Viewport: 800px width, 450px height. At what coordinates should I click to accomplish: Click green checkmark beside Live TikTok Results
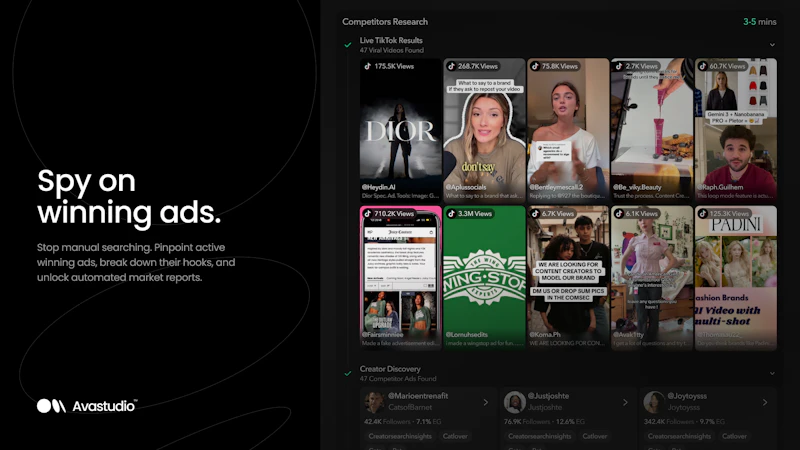tap(348, 45)
